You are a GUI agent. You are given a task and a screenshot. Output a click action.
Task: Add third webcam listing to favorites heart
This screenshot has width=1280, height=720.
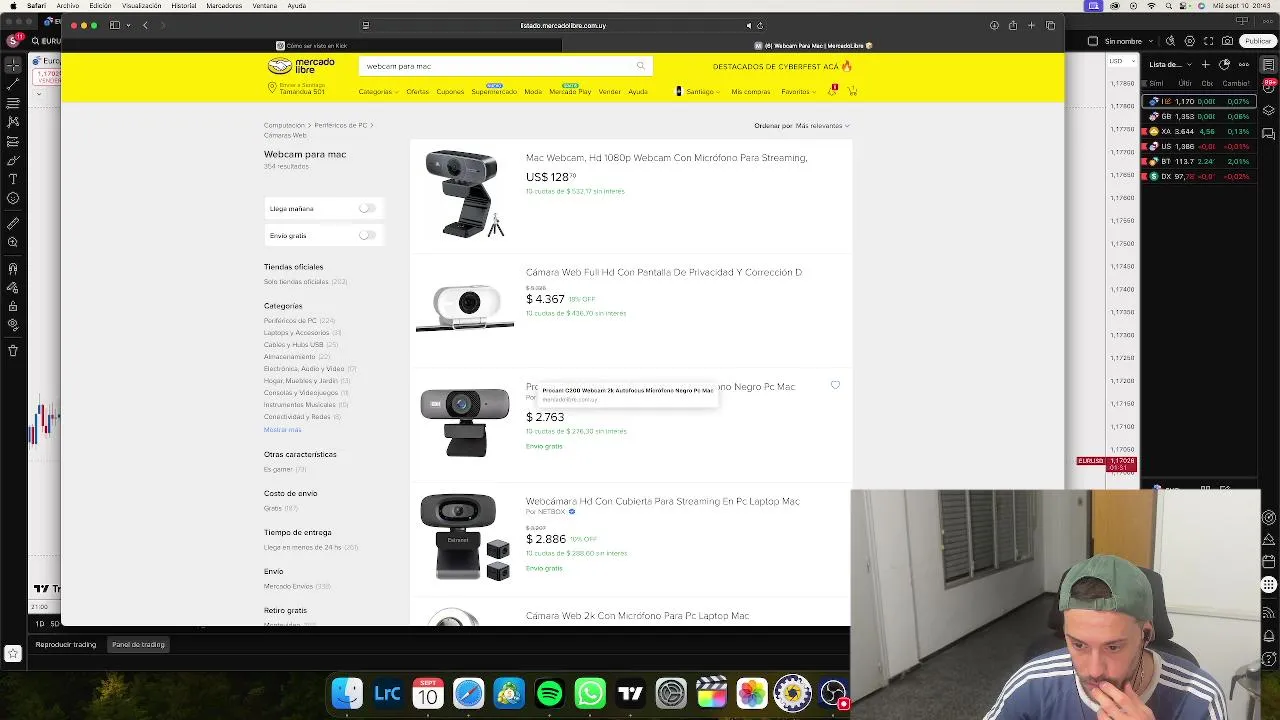coord(835,385)
